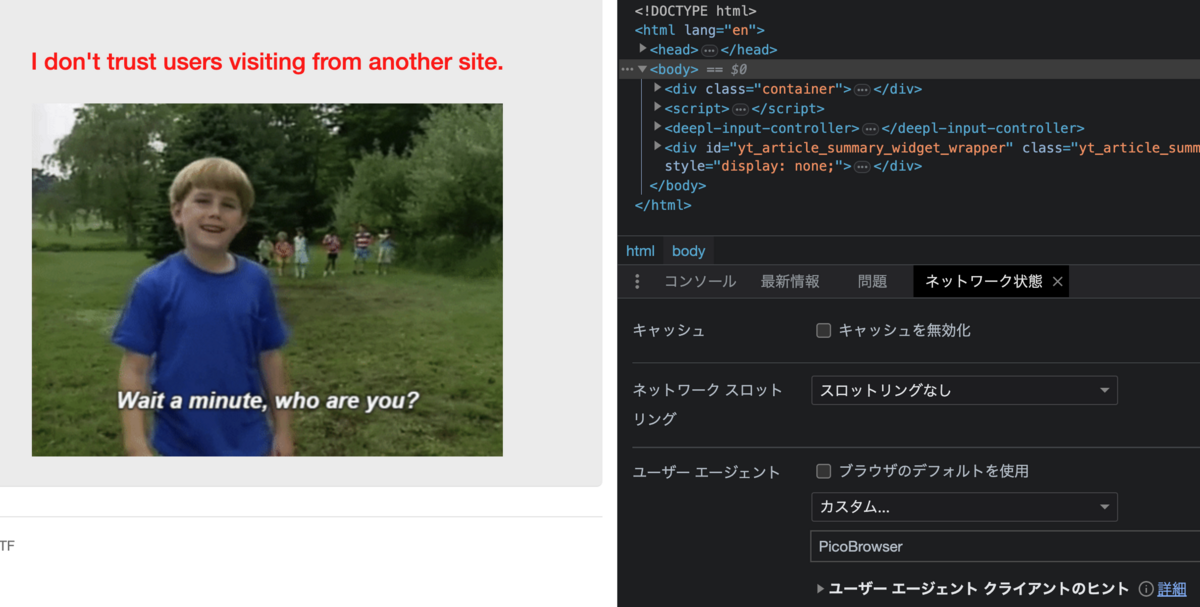The height and width of the screenshot is (607, 1200).
Task: Click the ellipsis badge in the script row
Action: 740,109
